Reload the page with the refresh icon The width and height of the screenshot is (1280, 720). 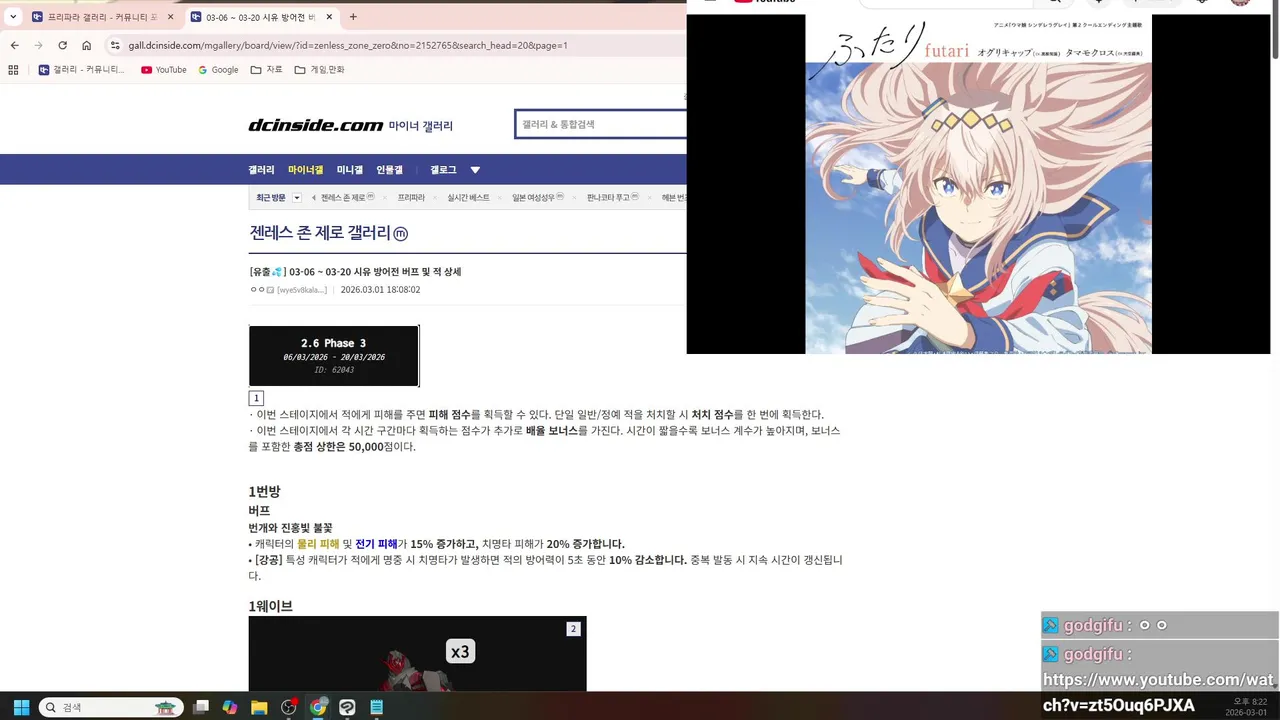(x=62, y=45)
